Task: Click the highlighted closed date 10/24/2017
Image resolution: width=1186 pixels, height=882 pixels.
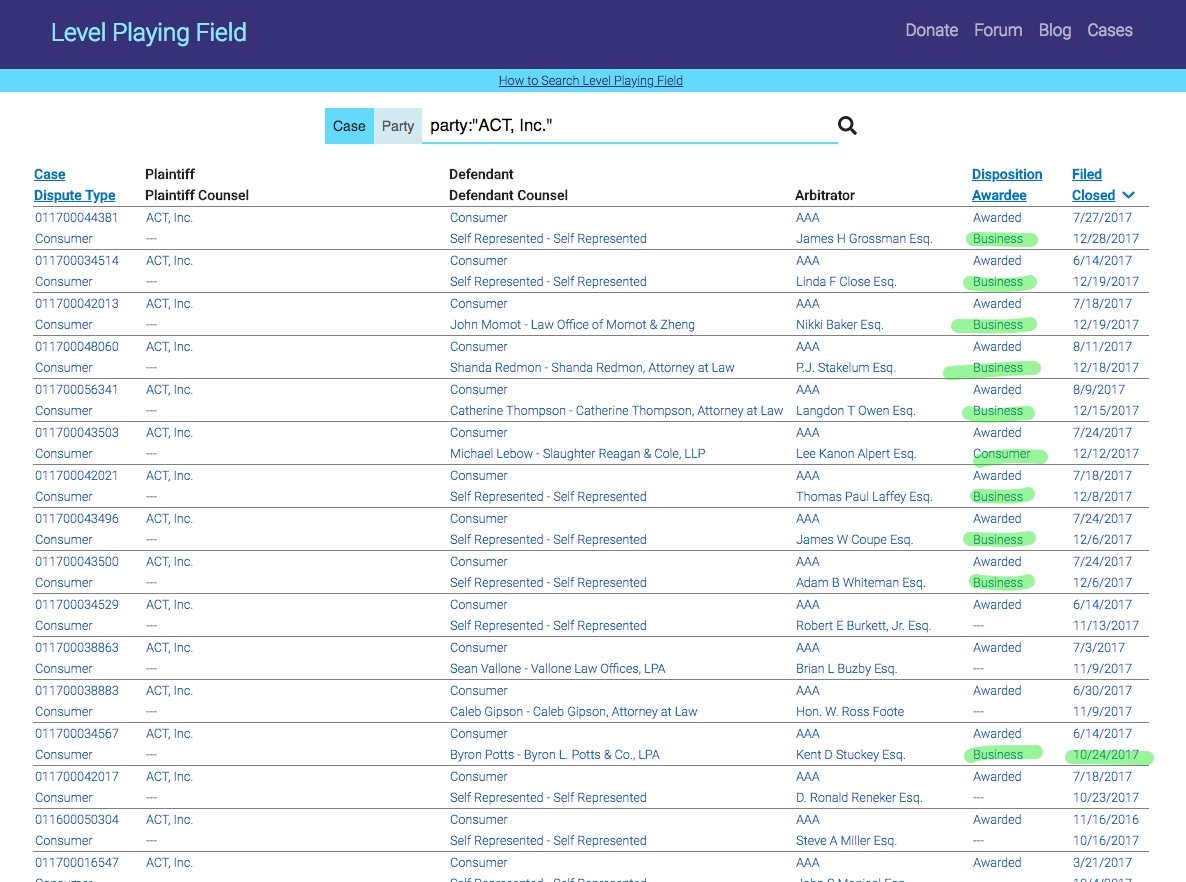Action: click(1105, 756)
